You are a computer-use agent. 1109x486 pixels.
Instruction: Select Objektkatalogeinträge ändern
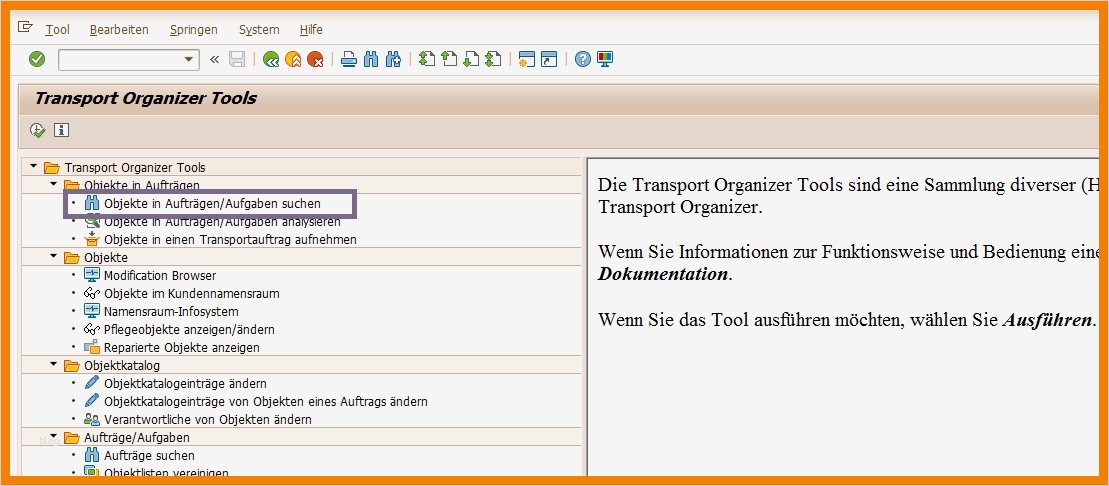click(x=185, y=383)
